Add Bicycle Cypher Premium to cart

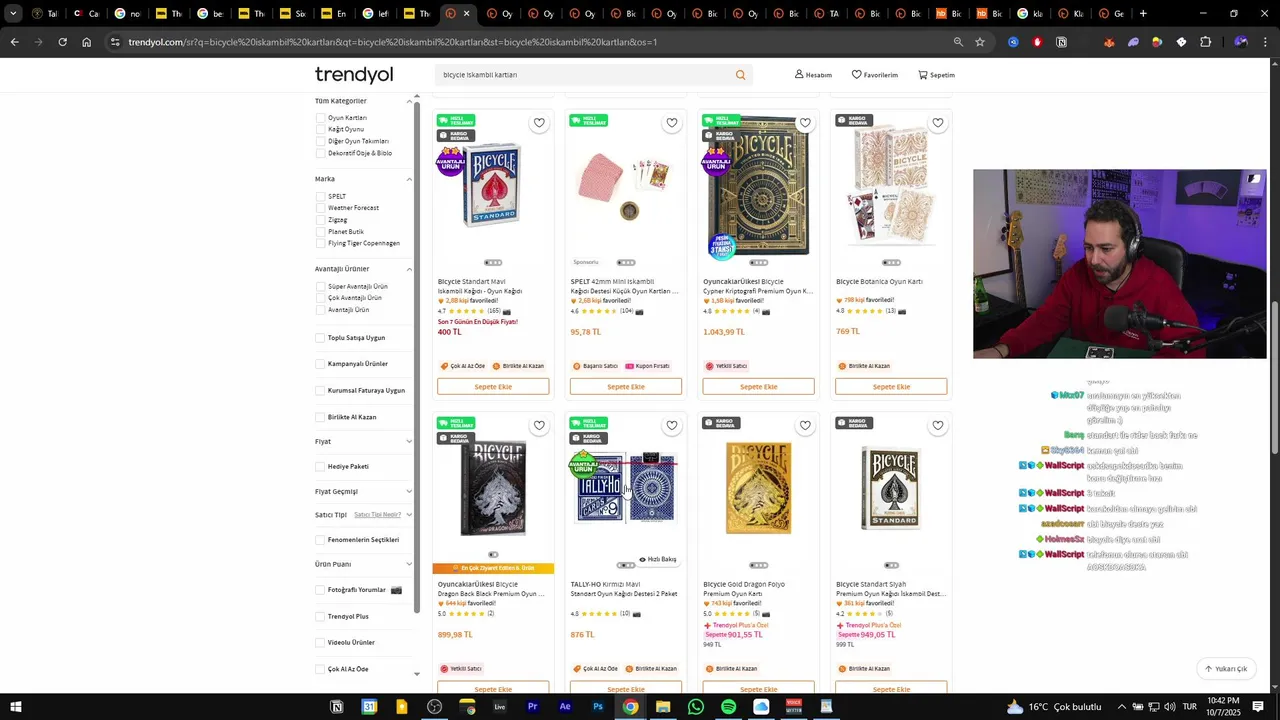[759, 387]
